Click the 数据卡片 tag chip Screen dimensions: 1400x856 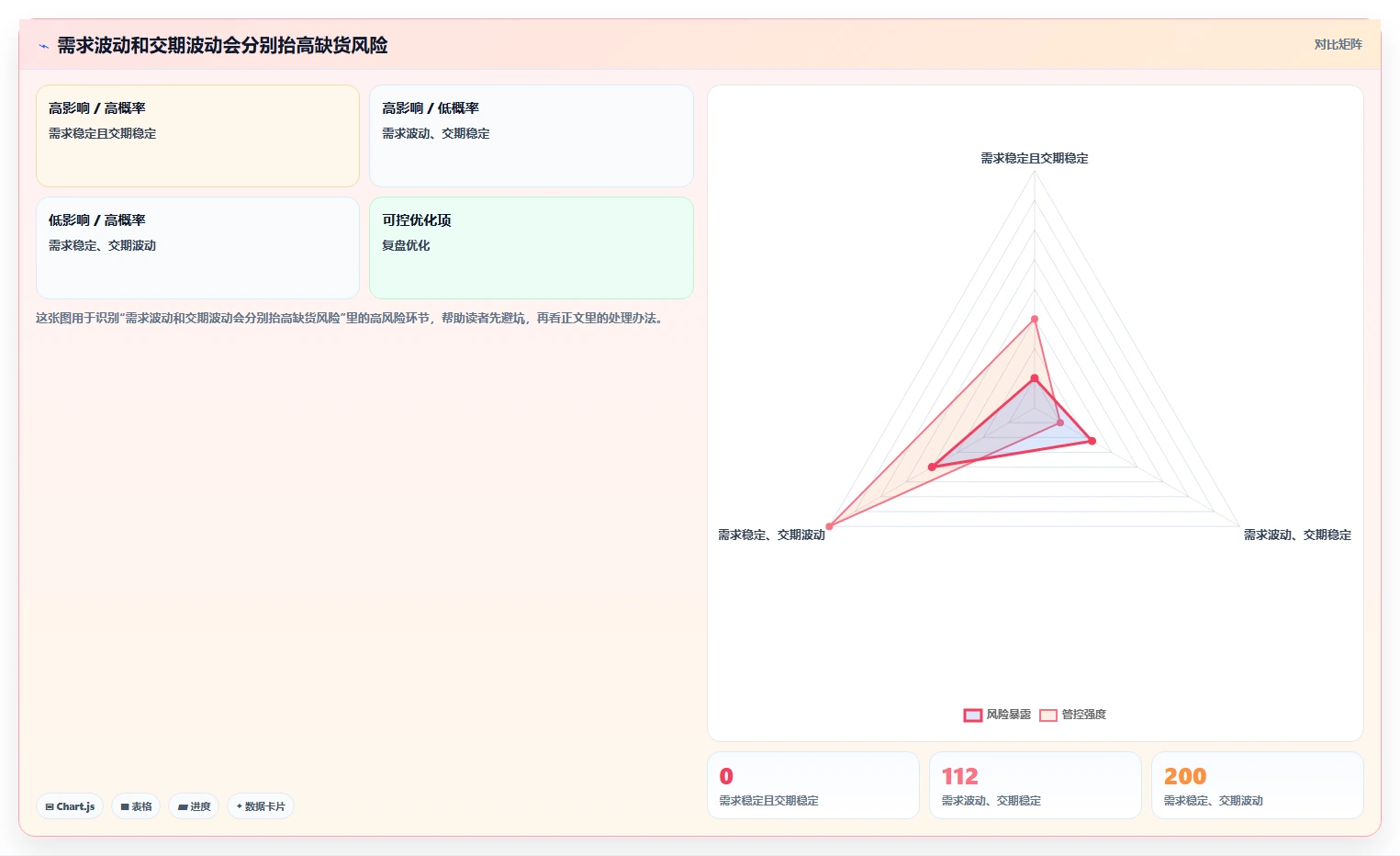pyautogui.click(x=261, y=806)
